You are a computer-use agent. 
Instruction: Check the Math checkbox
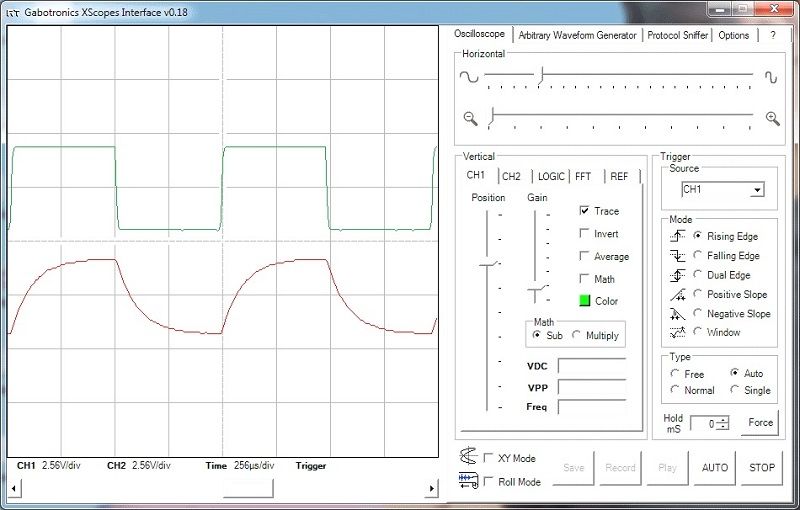[x=584, y=278]
